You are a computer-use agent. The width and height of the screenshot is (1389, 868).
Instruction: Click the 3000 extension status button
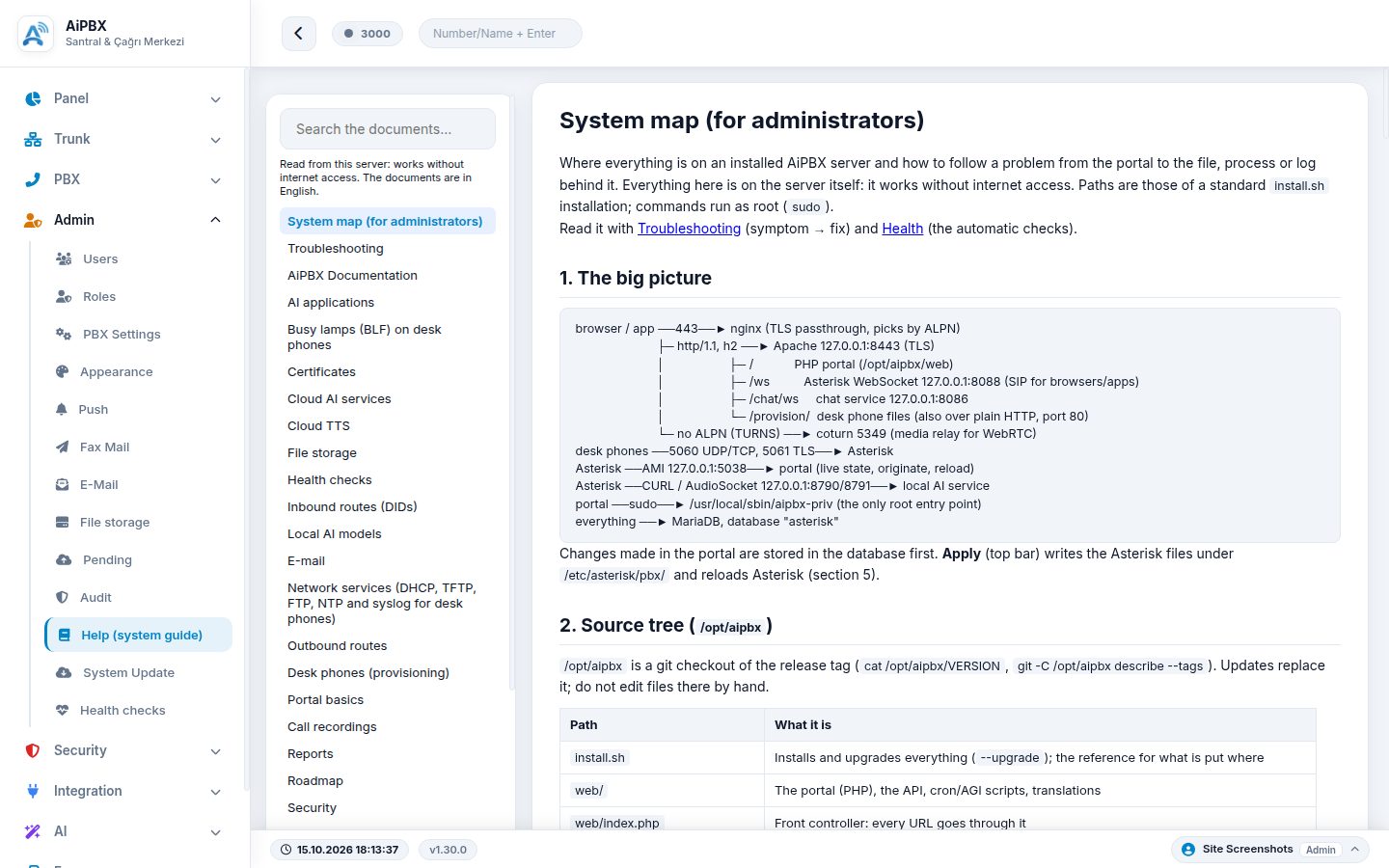pos(368,33)
